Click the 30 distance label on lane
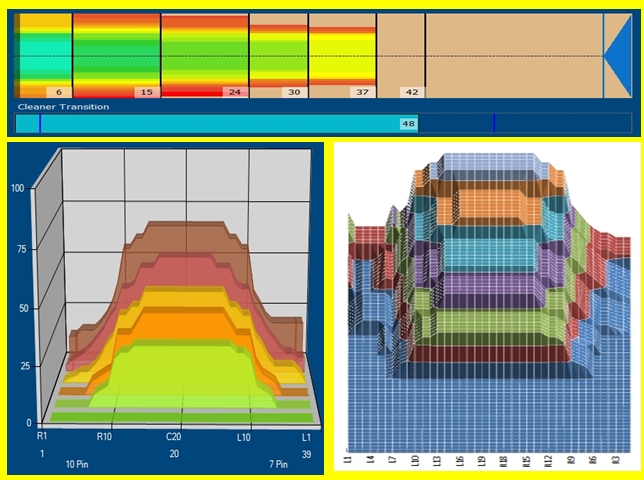 294,91
